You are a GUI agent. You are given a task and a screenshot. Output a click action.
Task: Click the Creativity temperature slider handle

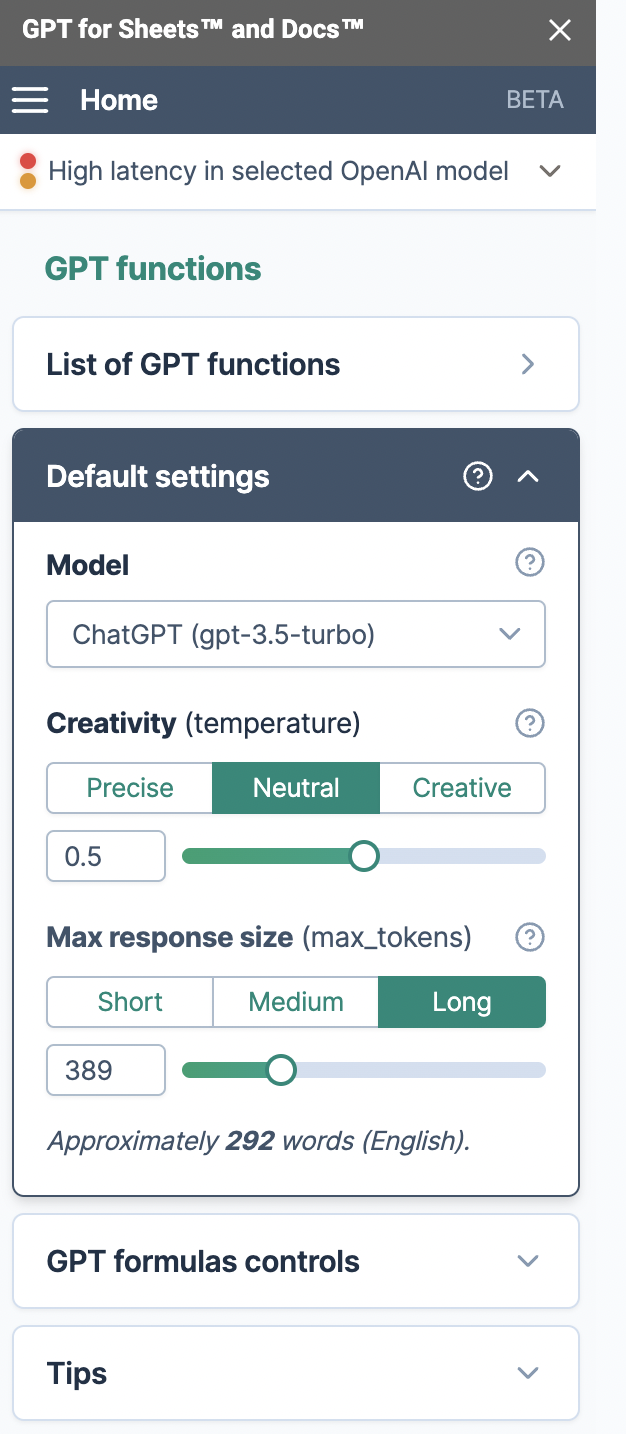click(x=365, y=856)
